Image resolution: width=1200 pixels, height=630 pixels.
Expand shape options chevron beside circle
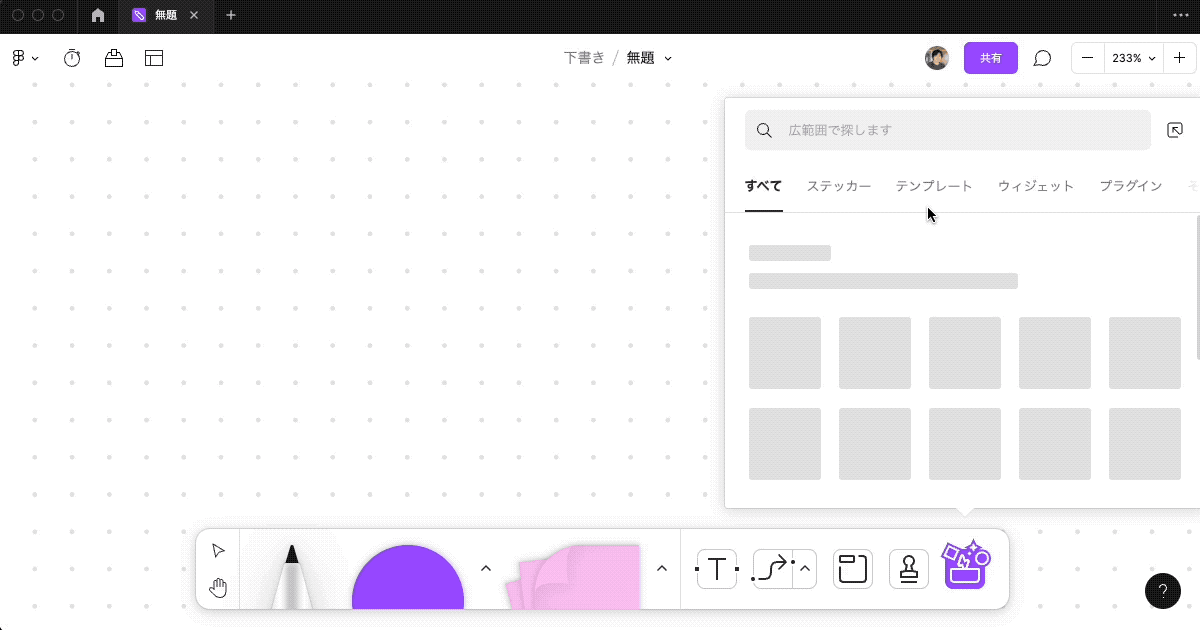coord(486,568)
